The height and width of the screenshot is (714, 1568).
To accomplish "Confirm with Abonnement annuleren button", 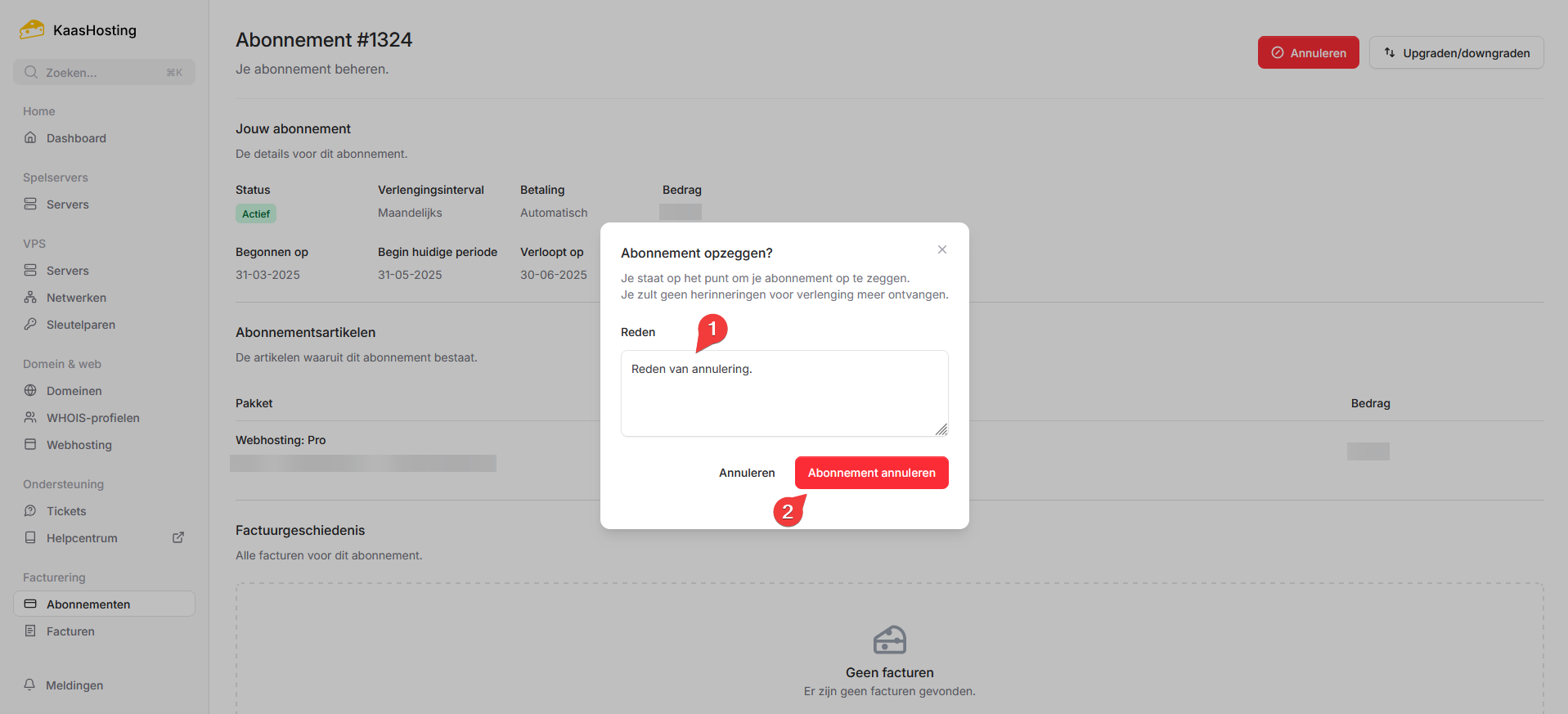I will pos(871,473).
